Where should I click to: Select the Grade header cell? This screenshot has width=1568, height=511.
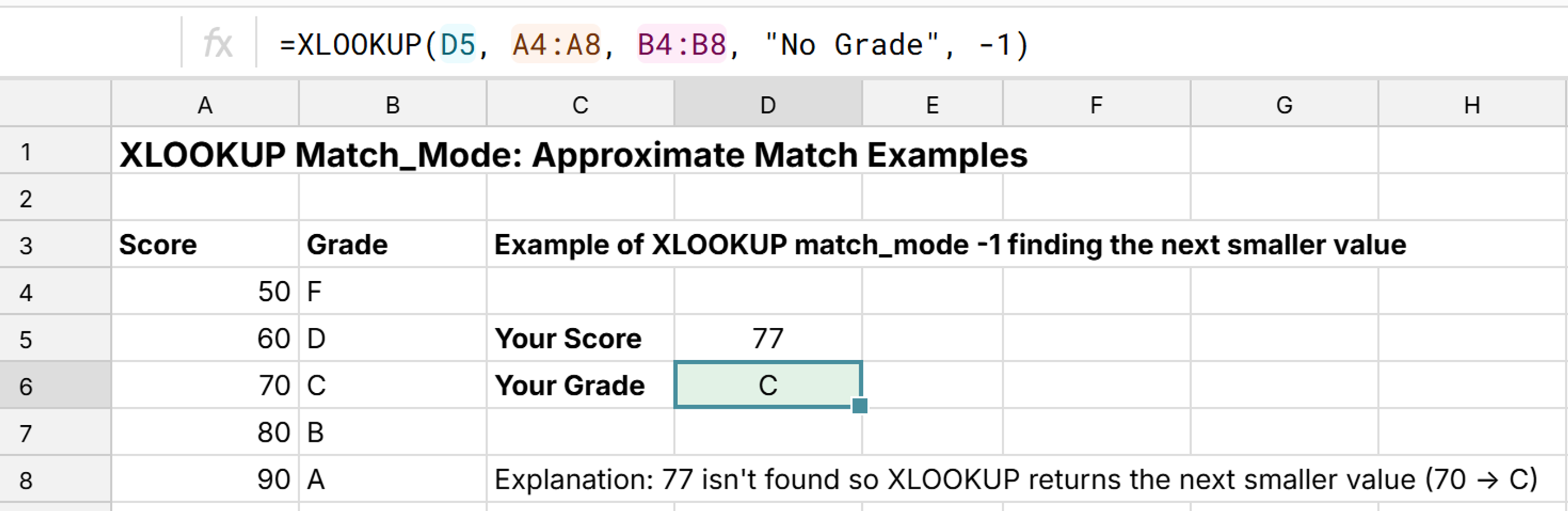pyautogui.click(x=393, y=245)
